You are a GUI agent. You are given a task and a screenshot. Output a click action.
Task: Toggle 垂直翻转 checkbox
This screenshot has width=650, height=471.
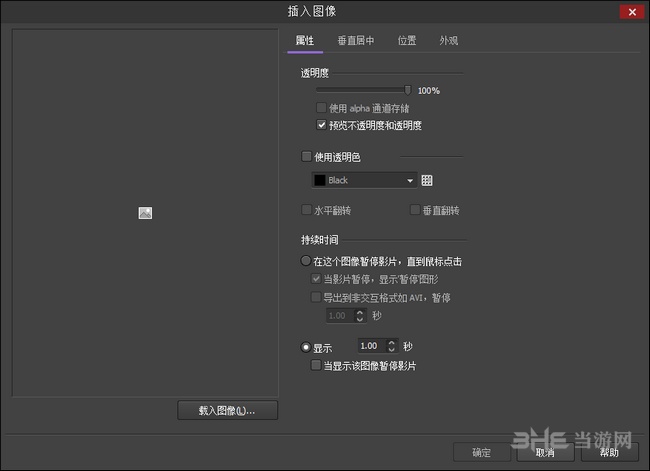coord(415,210)
